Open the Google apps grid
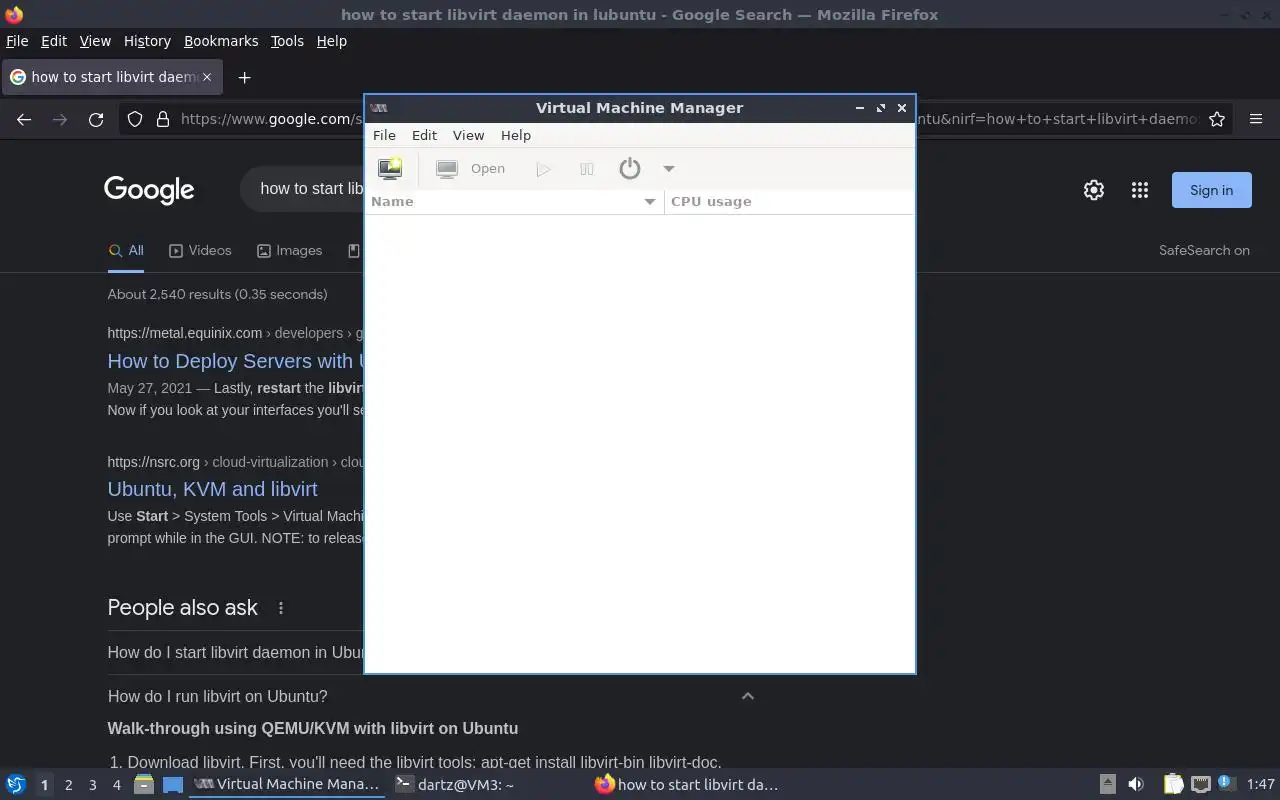The width and height of the screenshot is (1280, 800). 1140,190
